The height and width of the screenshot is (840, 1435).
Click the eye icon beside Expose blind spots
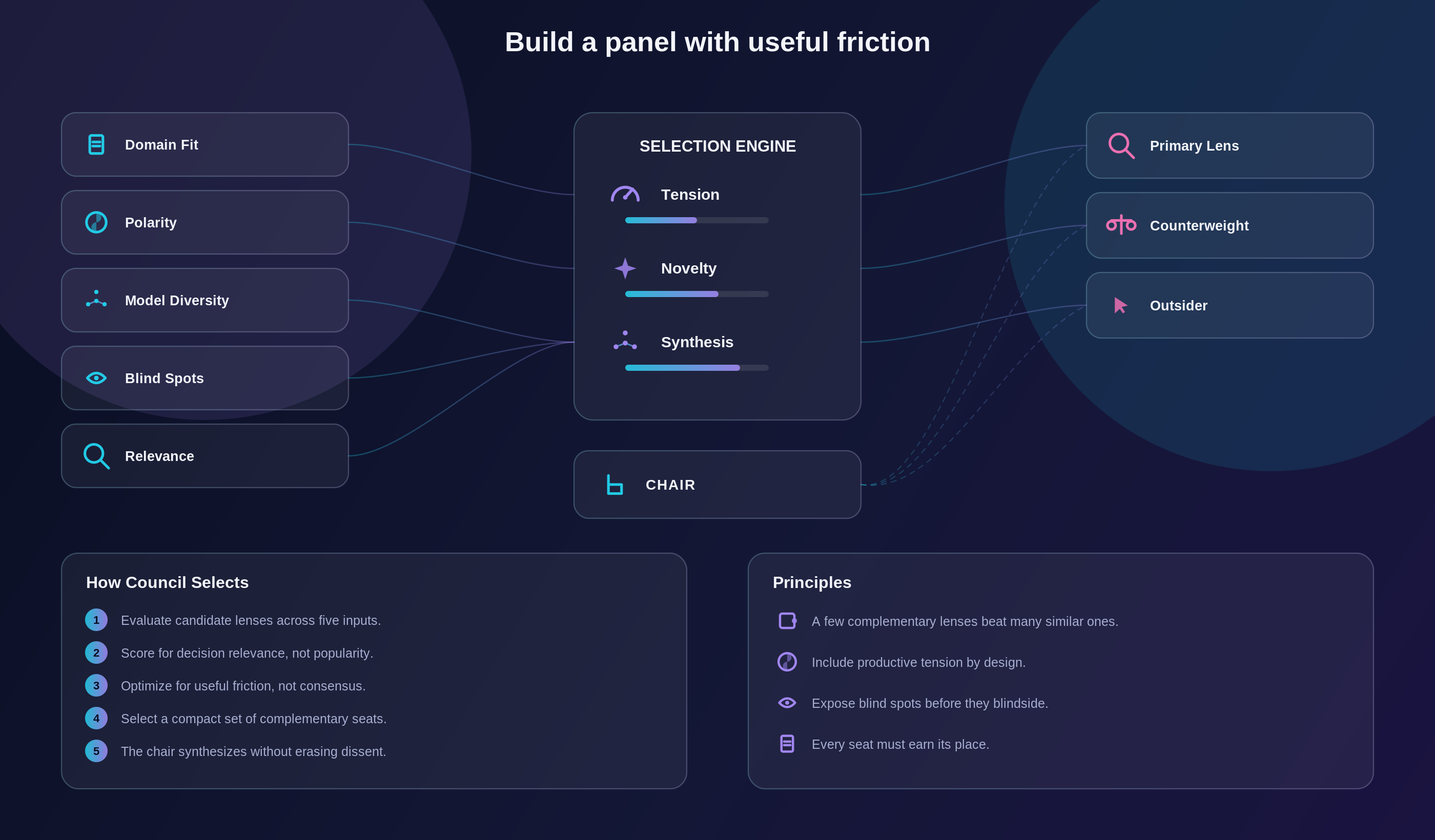(787, 703)
